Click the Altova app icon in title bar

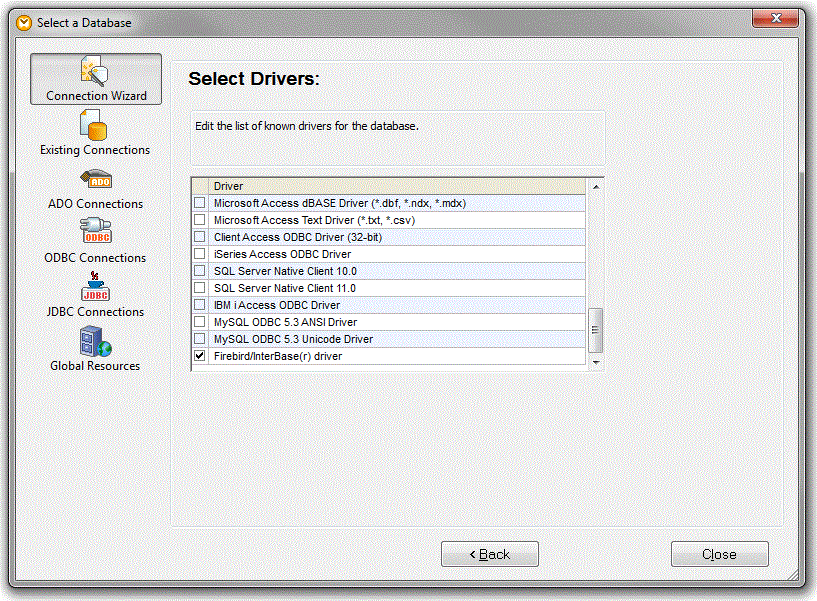pos(24,23)
